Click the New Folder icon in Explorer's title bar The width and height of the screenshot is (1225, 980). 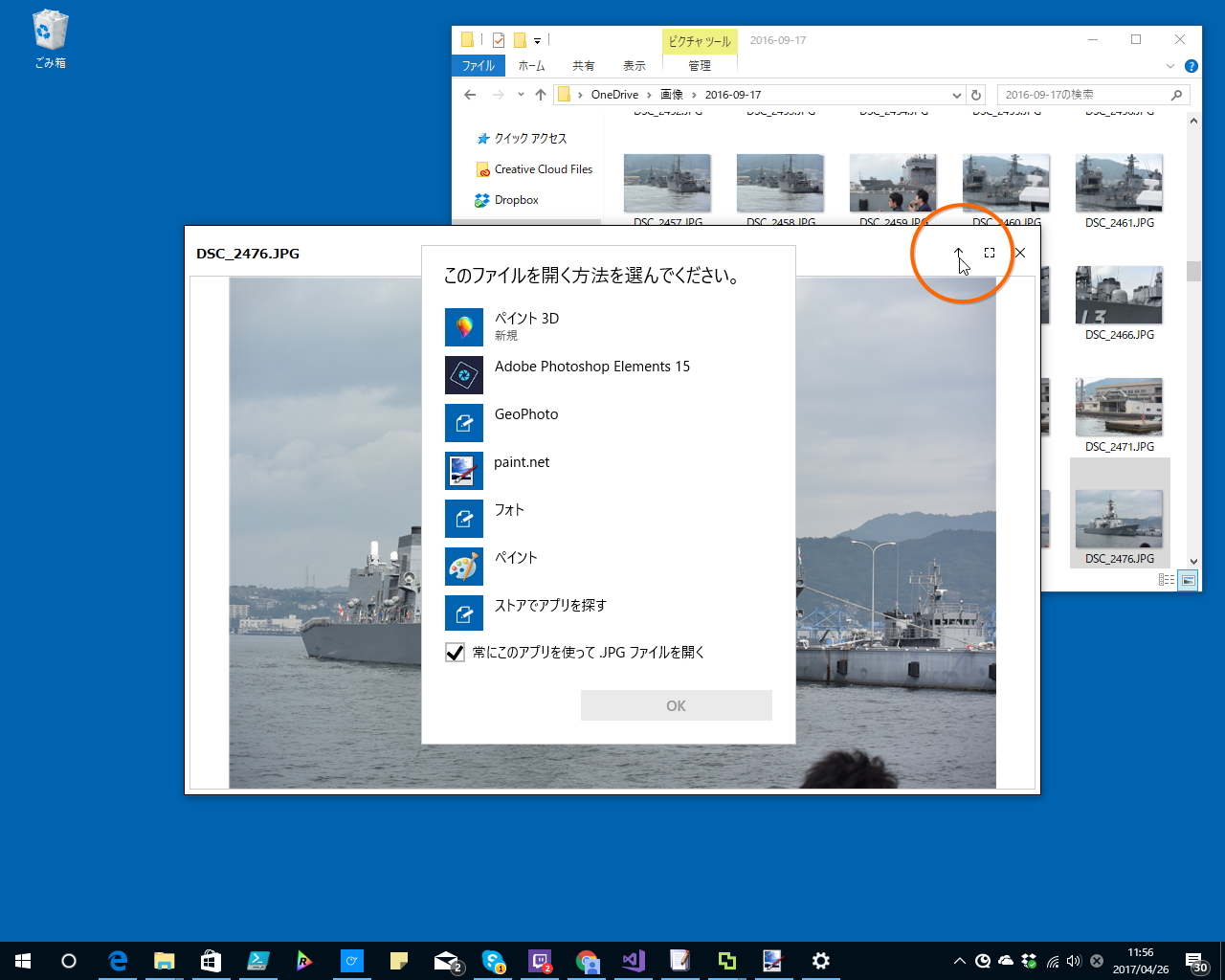[520, 40]
